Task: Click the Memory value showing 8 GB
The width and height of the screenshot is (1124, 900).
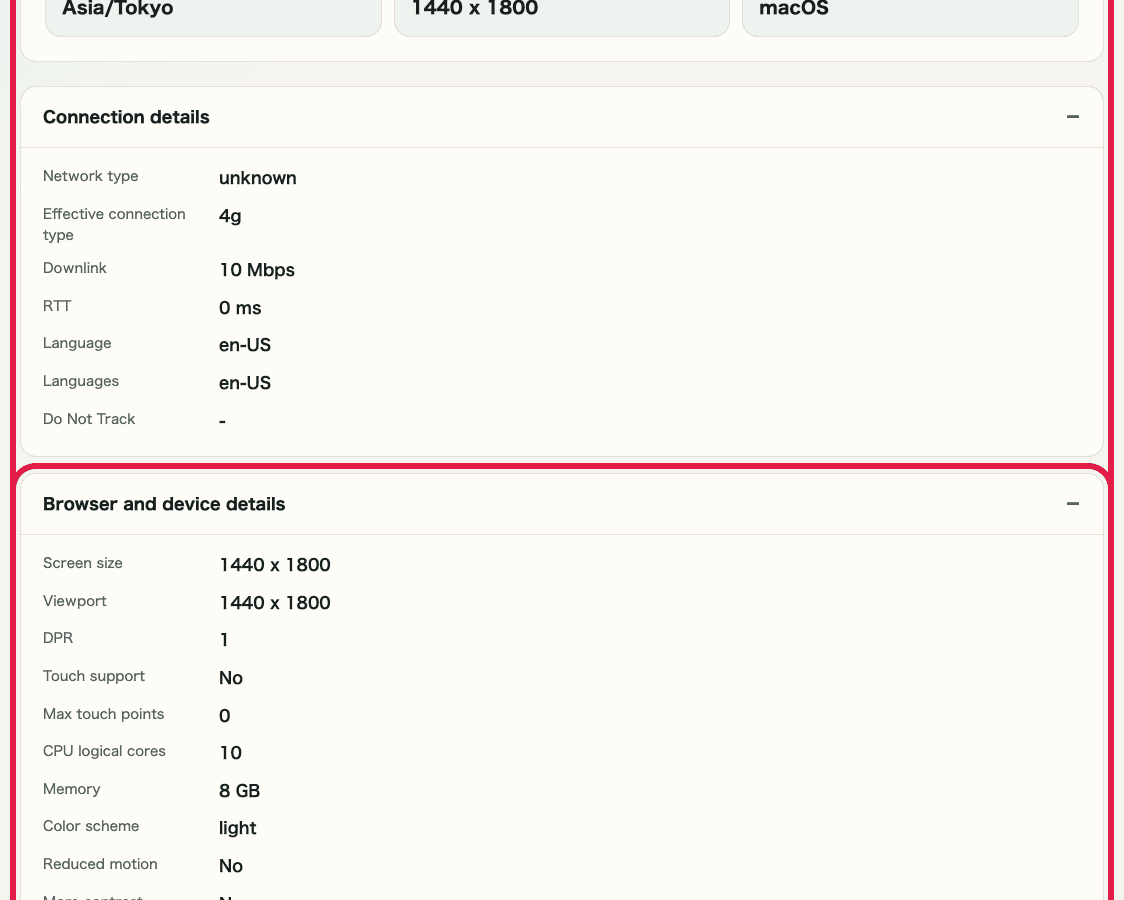Action: [239, 790]
